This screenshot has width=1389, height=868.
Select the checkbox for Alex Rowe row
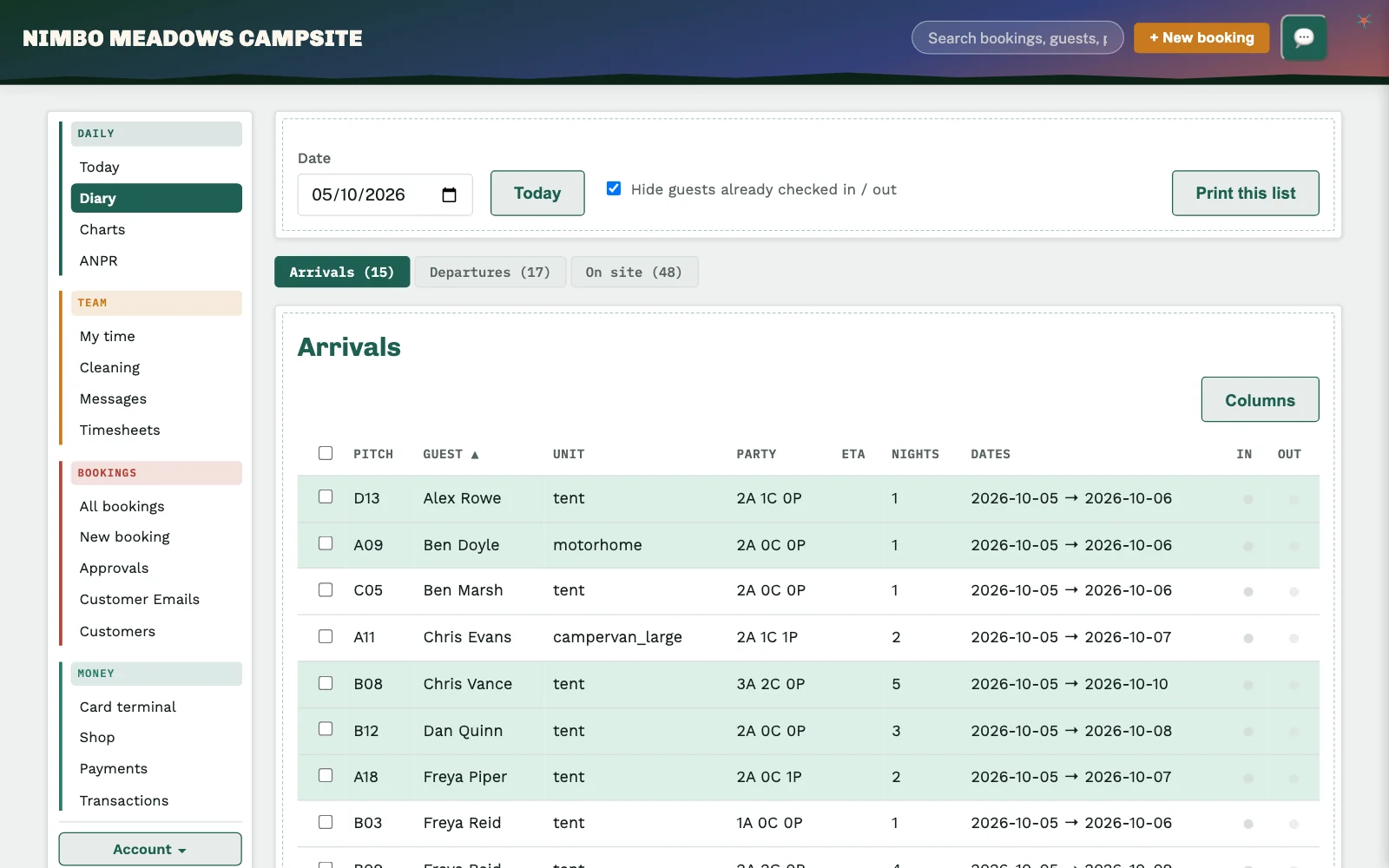326,496
